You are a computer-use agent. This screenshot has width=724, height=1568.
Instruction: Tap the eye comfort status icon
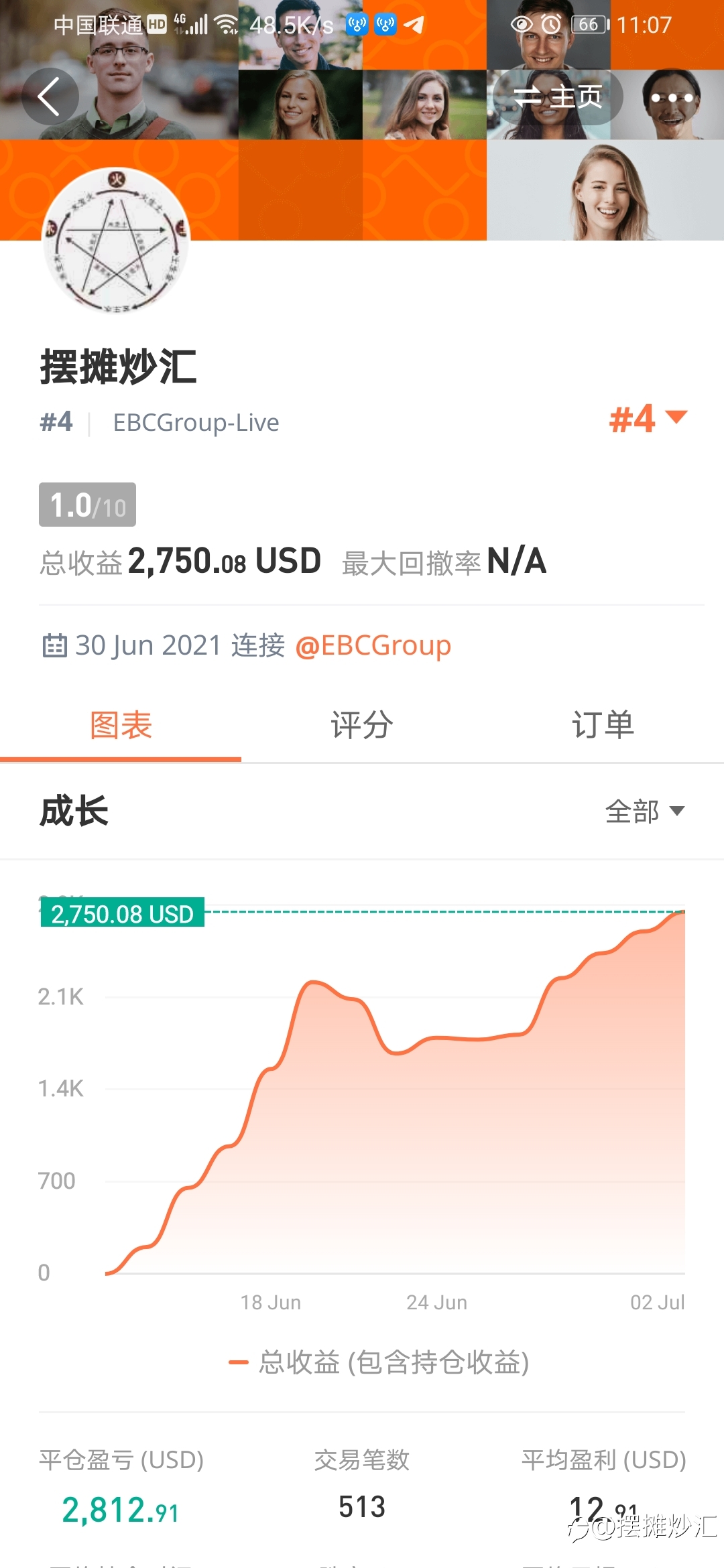(x=522, y=25)
